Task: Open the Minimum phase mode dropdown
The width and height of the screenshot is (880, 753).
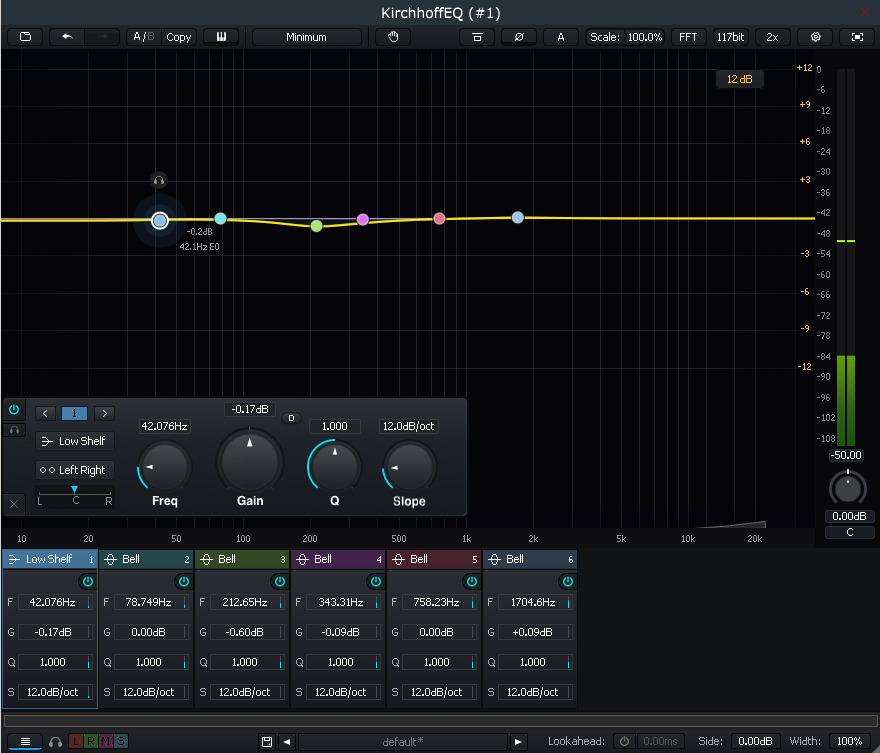Action: [306, 37]
